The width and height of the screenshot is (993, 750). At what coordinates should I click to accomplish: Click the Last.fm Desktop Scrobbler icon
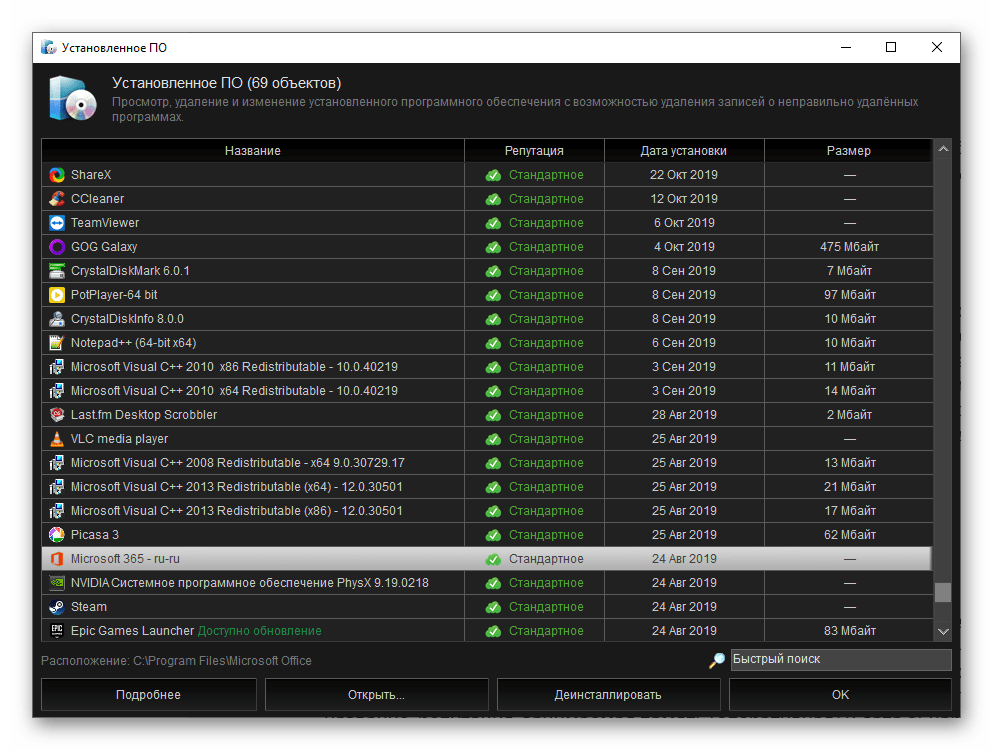[57, 415]
